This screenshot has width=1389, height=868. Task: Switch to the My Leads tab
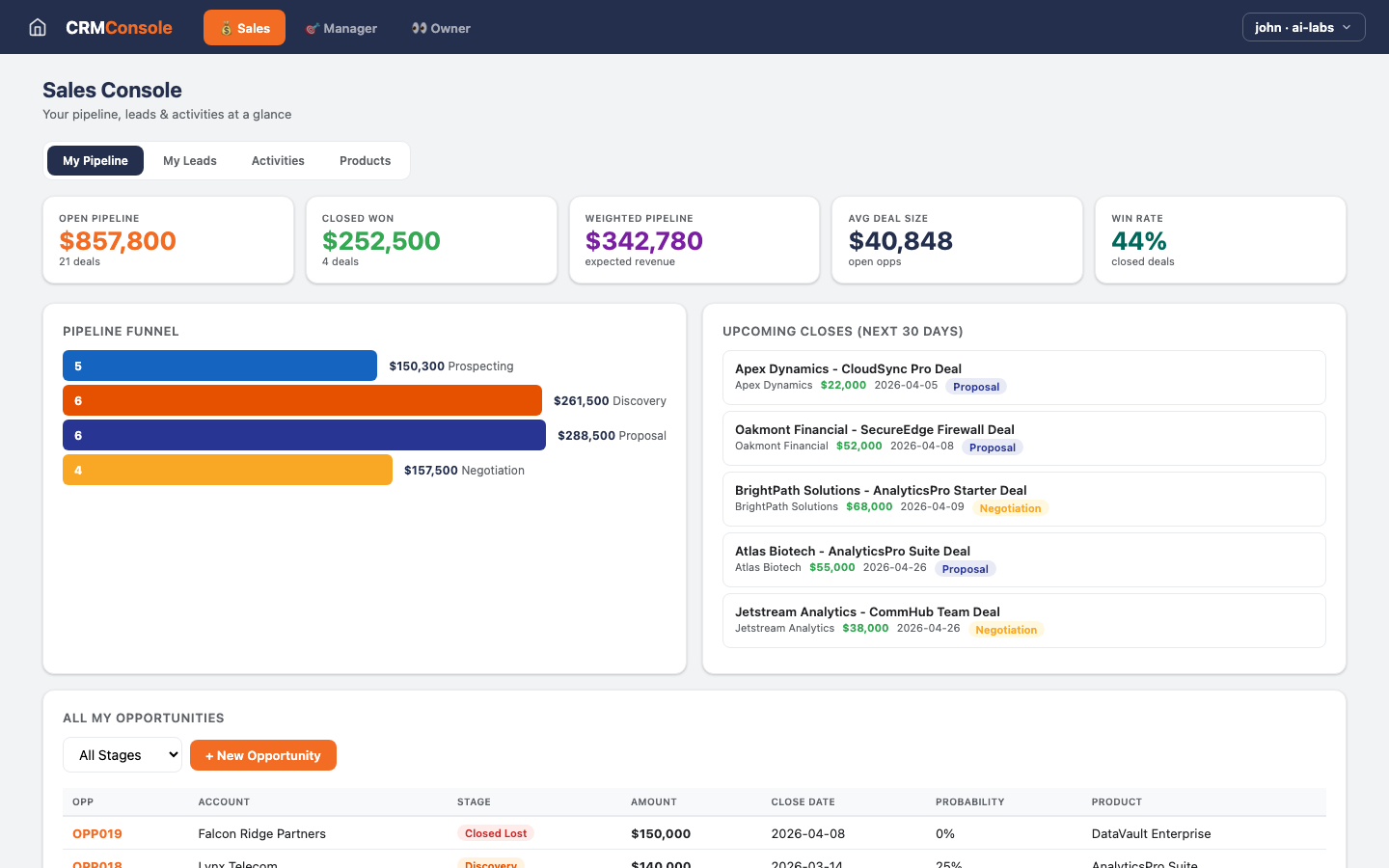coord(189,160)
